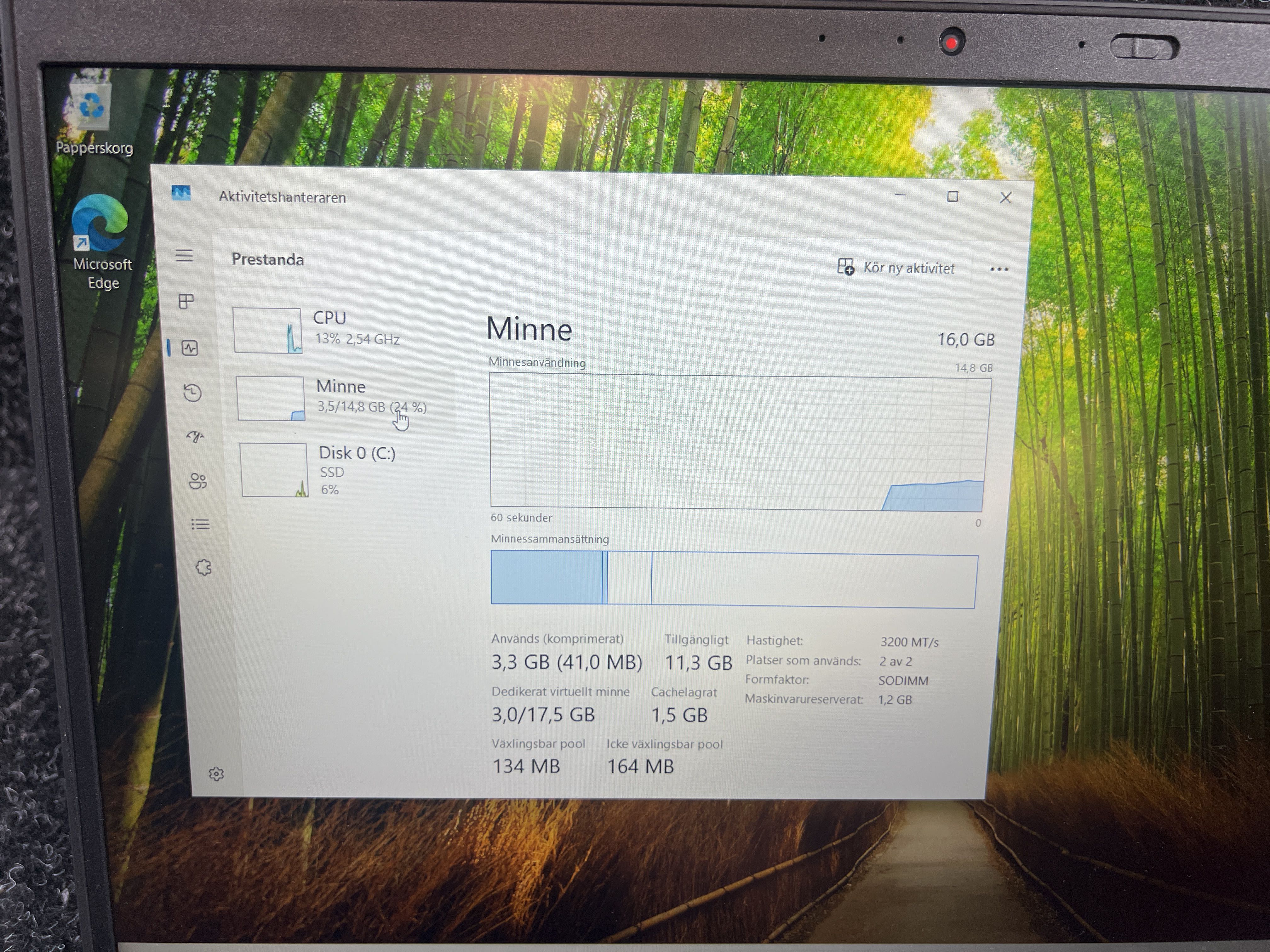Maximize the Aktivitetshanteraren window

[952, 197]
